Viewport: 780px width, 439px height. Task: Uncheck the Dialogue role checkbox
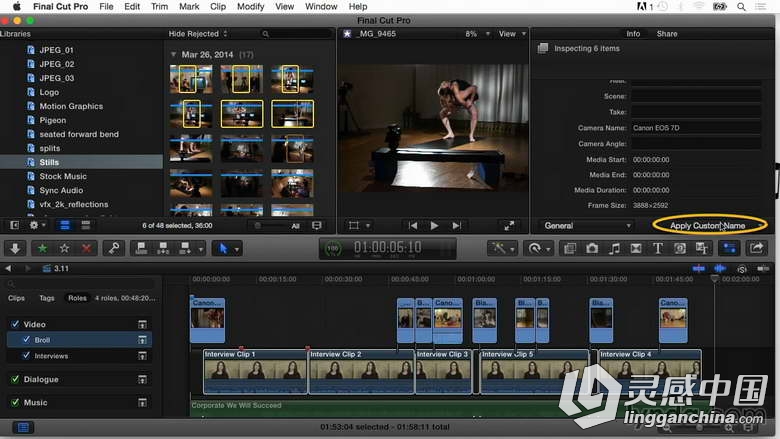[15, 379]
